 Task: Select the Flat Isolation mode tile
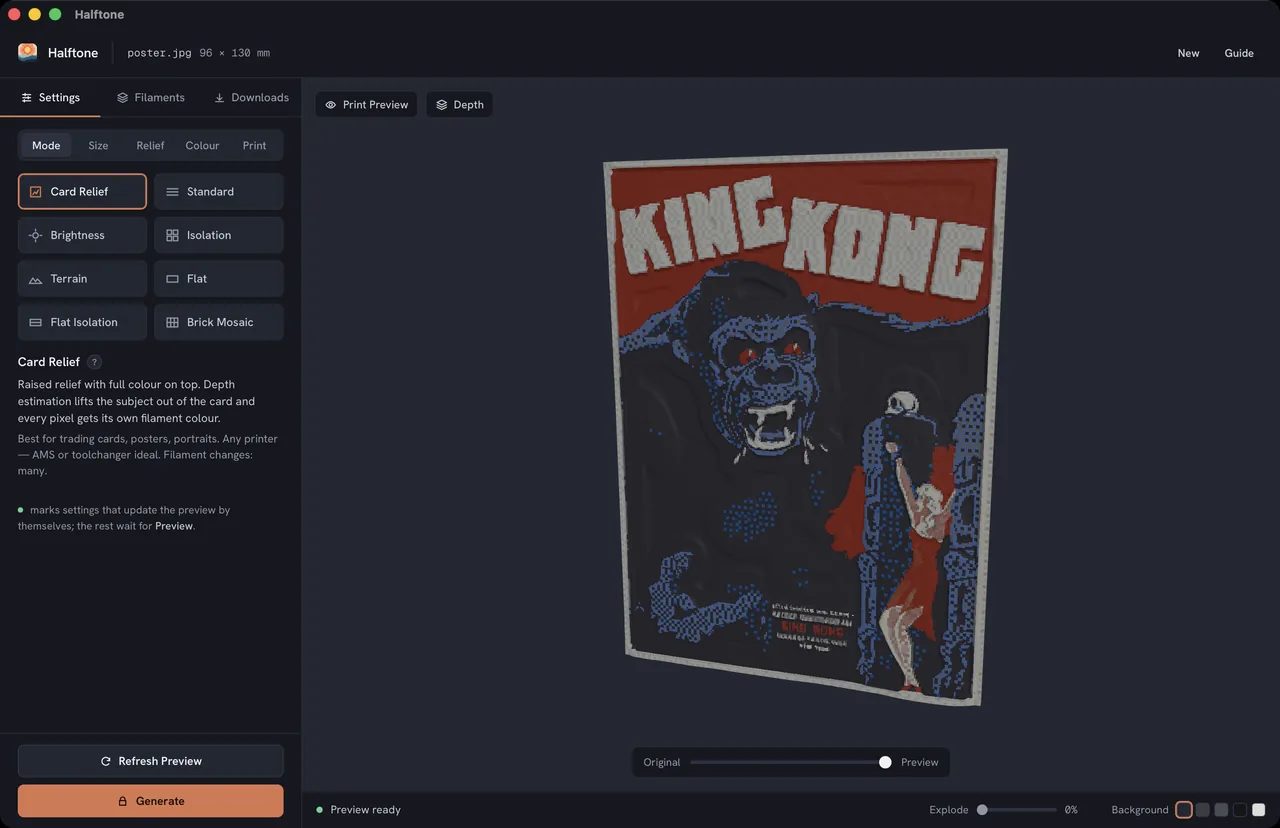tap(82, 322)
